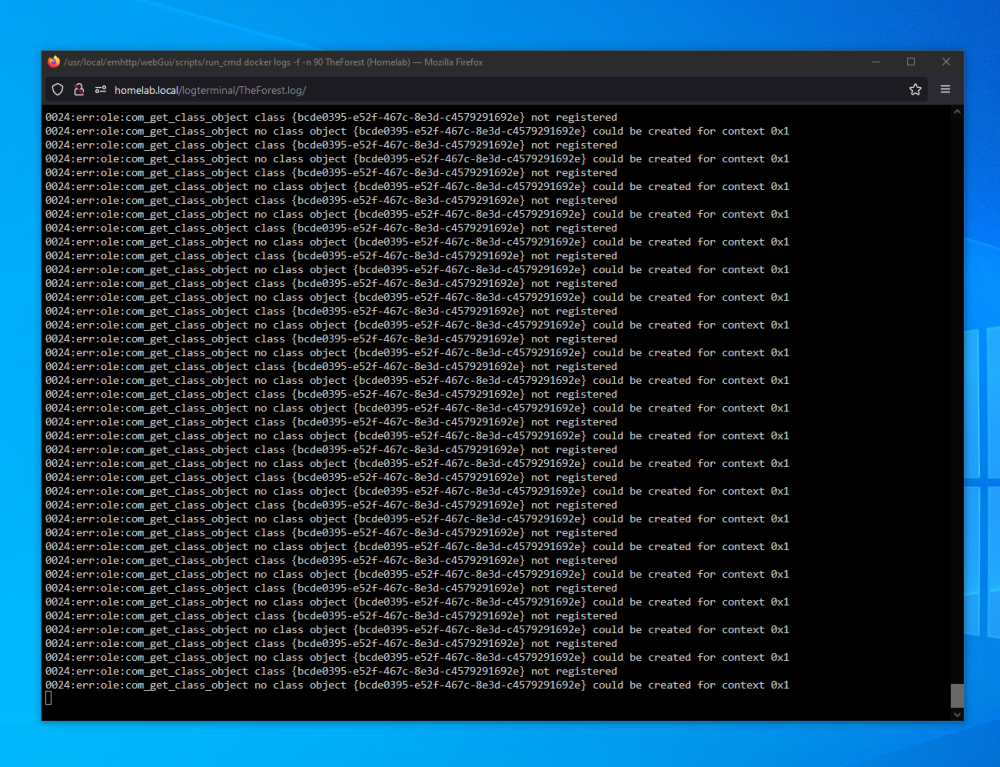This screenshot has height=767, width=1000.
Task: Close the Firefox log window
Action: click(946, 62)
